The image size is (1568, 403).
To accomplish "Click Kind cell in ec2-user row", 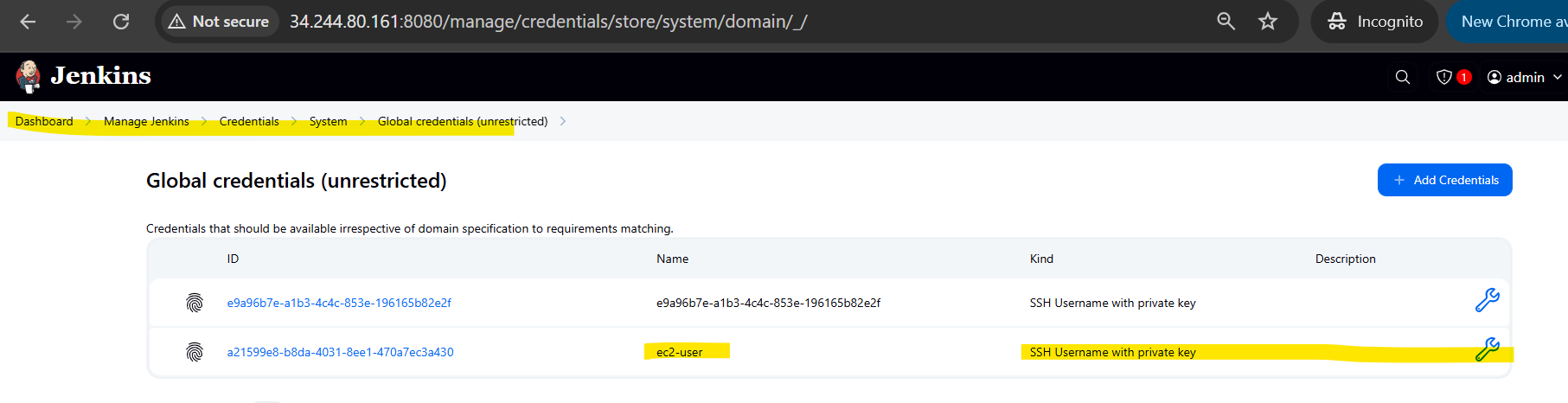I will tap(1112, 352).
